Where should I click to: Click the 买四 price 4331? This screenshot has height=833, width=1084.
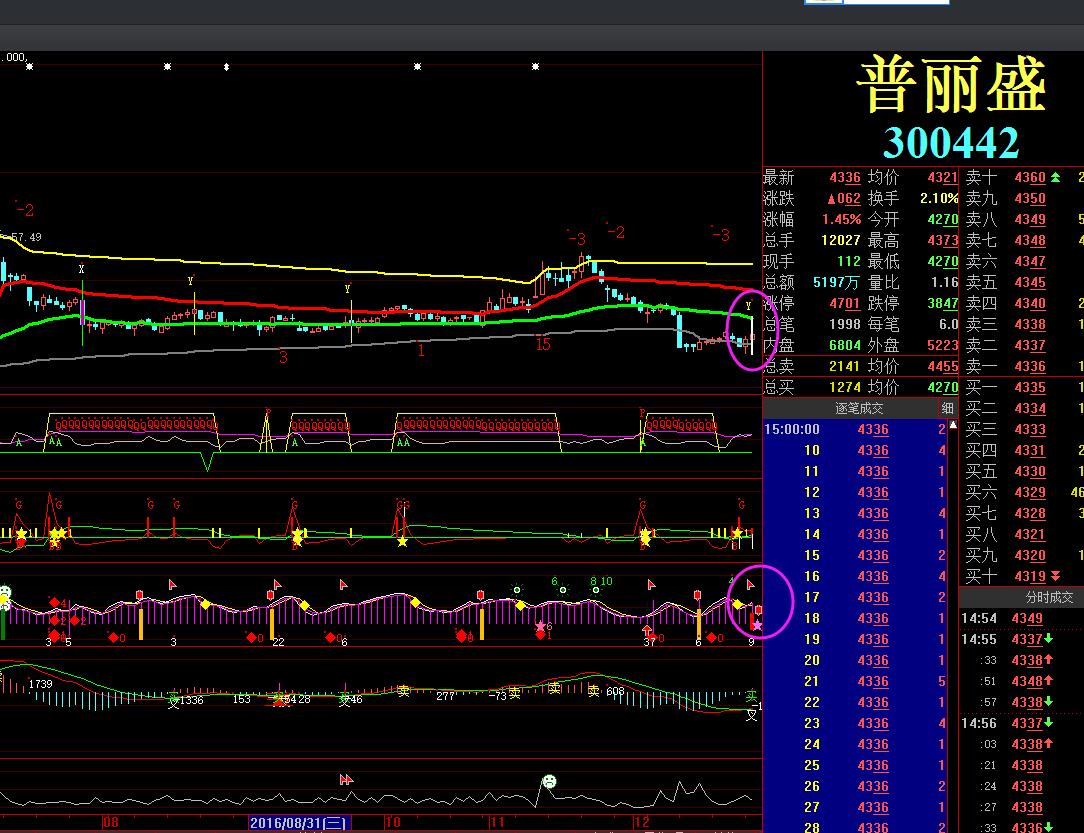[1030, 450]
